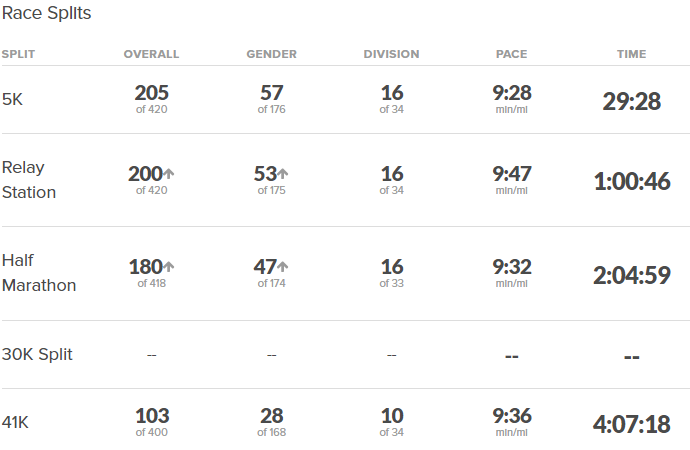Image resolution: width=690 pixels, height=450 pixels.
Task: Click the 41K split row label
Action: click(15, 423)
